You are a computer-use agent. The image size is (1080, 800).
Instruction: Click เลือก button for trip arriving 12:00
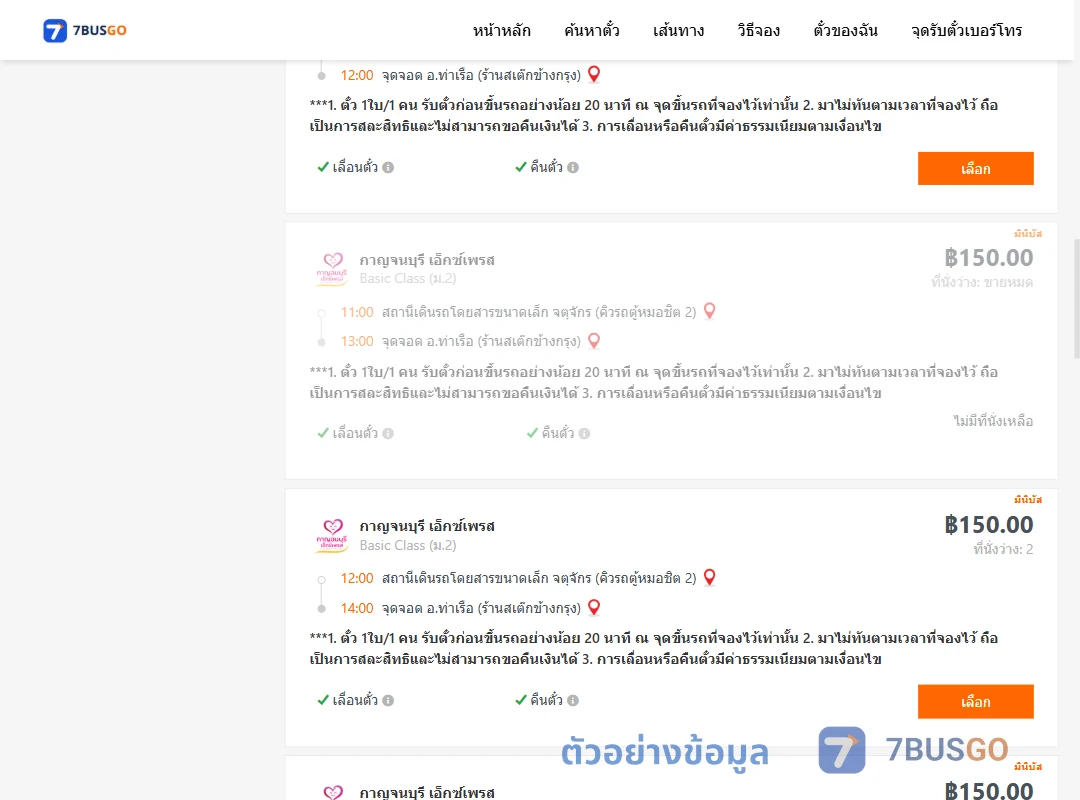(x=975, y=169)
